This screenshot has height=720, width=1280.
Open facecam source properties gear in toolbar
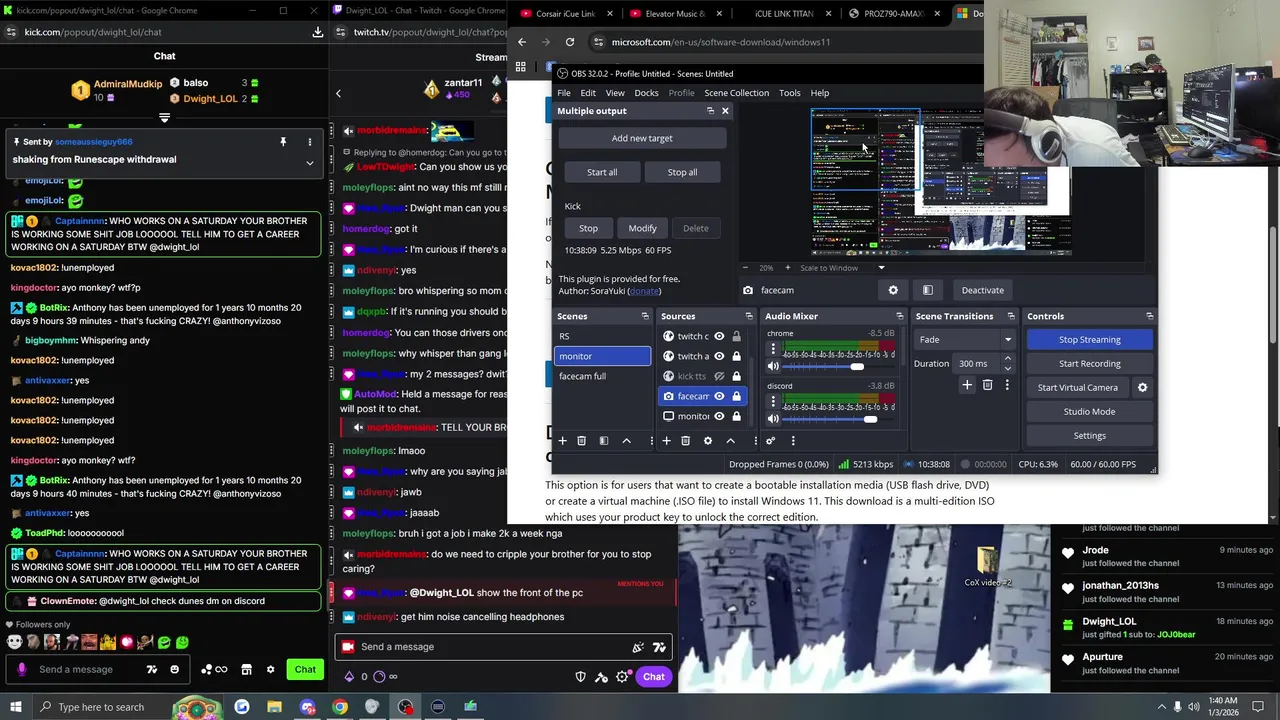[893, 290]
